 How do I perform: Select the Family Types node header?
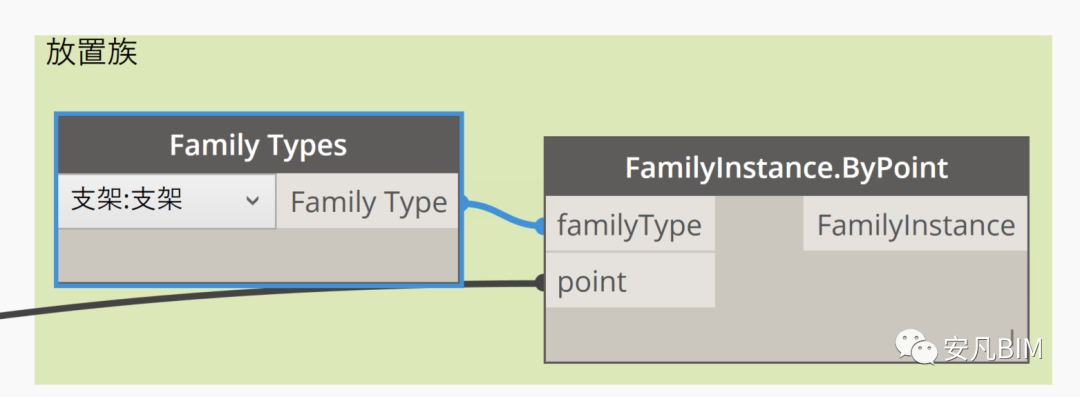[258, 145]
